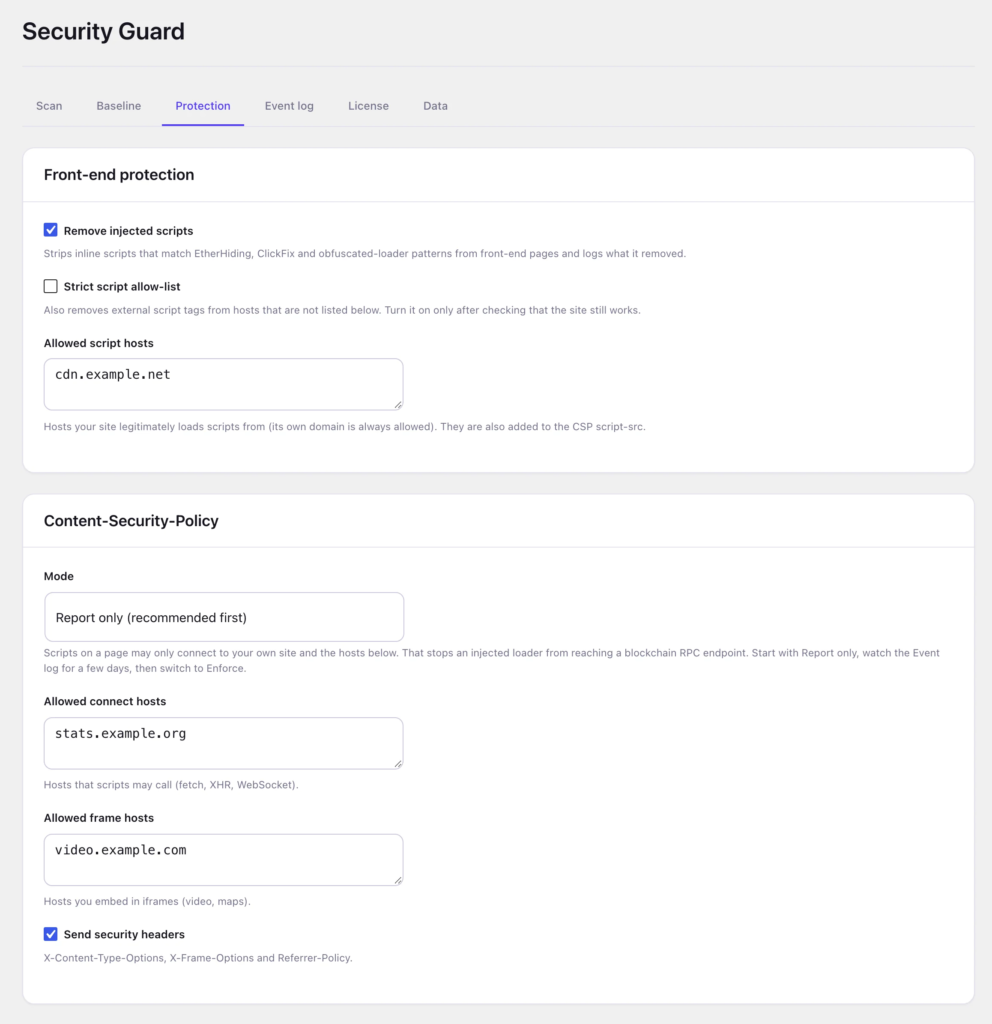Screen dimensions: 992x1024
Task: Open the Event log tab
Action: 289,106
